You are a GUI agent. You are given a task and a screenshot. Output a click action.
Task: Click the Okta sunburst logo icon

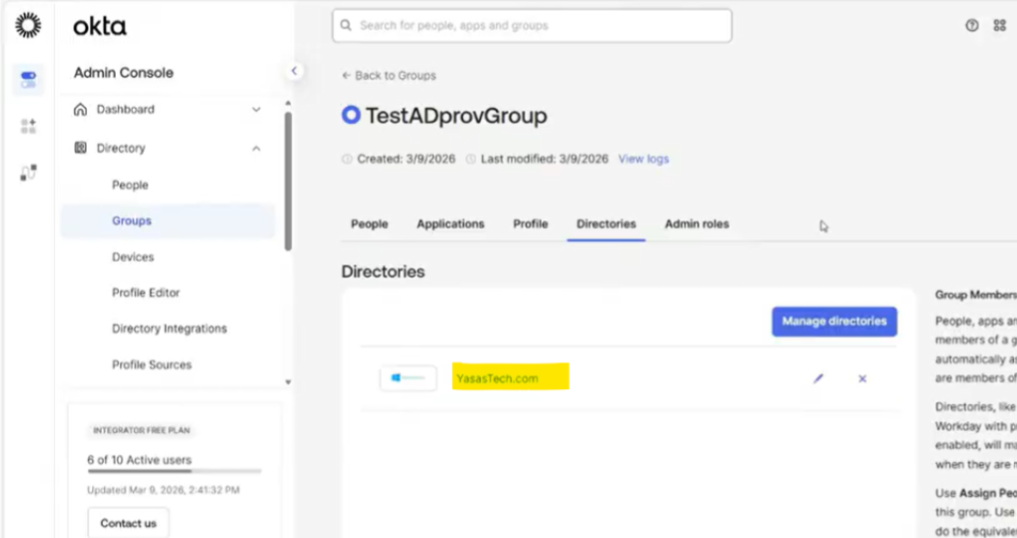(28, 26)
